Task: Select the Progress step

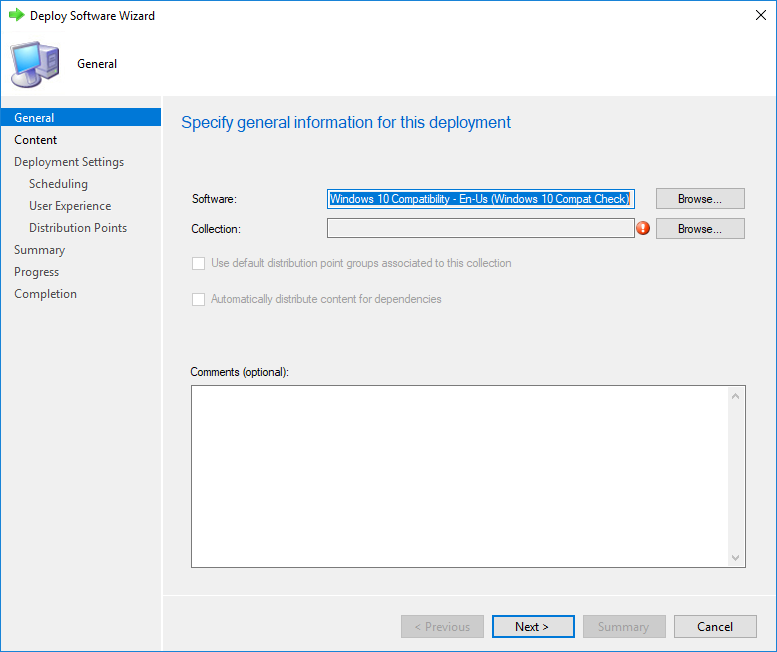Action: pos(37,272)
